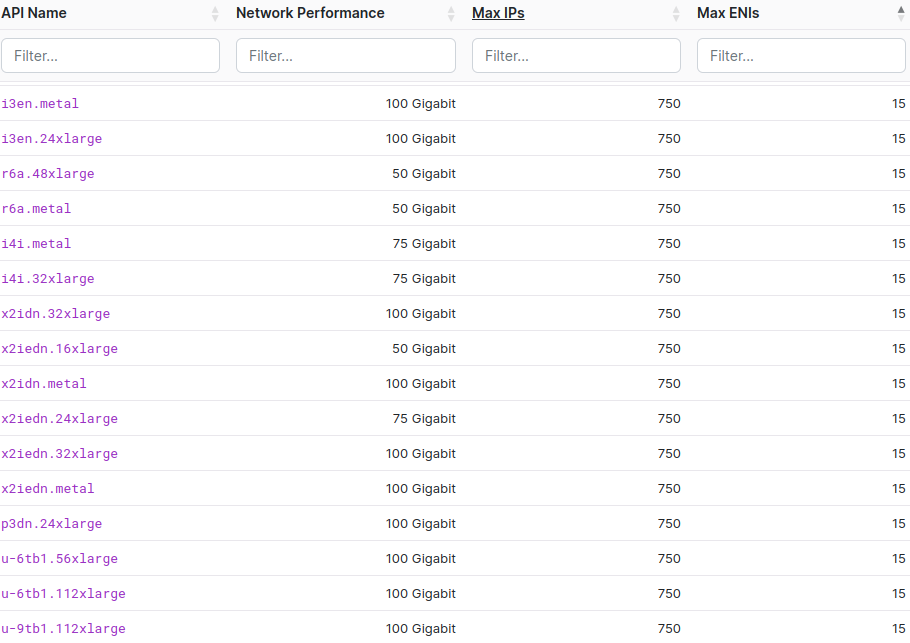Sort by API Name column arrows
The height and width of the screenshot is (643, 910).
[x=215, y=14]
